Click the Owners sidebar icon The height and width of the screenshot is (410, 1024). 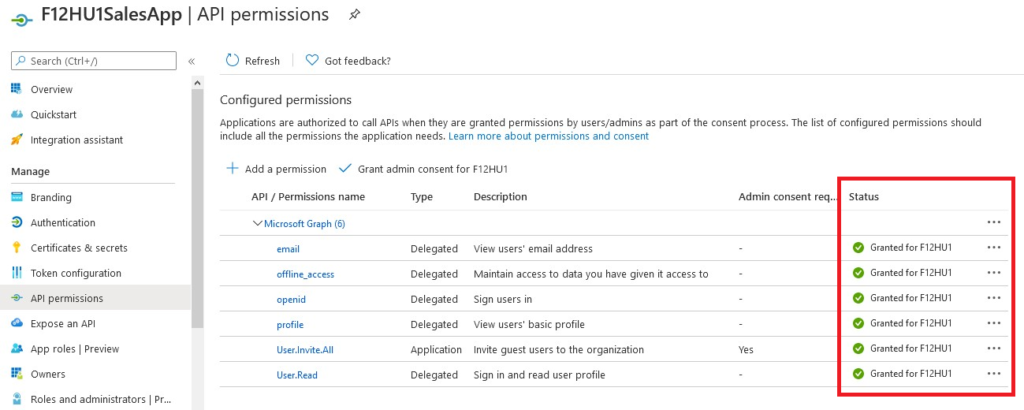(17, 374)
